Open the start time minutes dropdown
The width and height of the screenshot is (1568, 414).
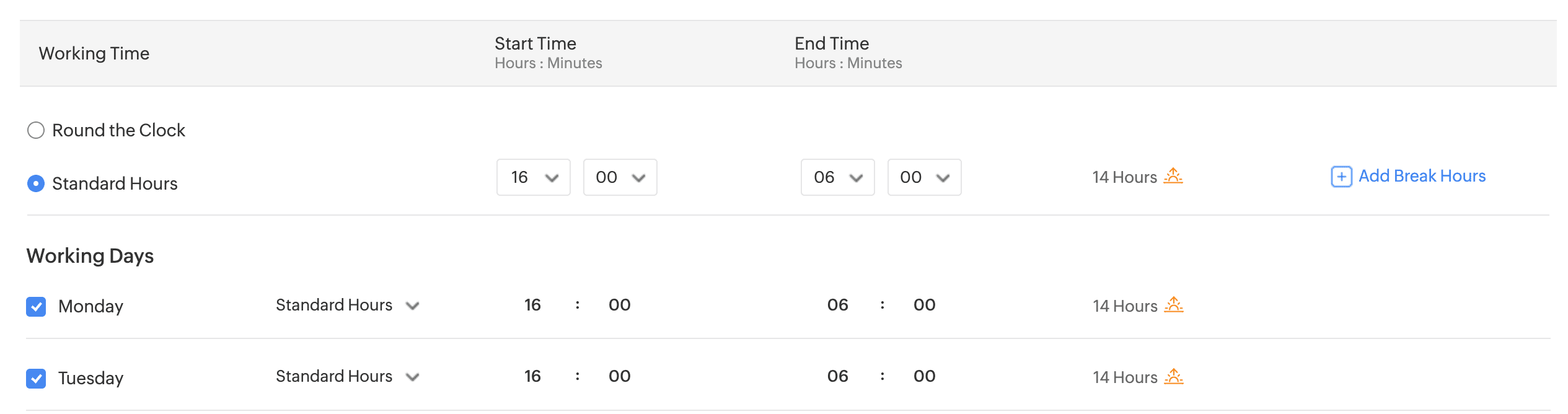[x=620, y=177]
